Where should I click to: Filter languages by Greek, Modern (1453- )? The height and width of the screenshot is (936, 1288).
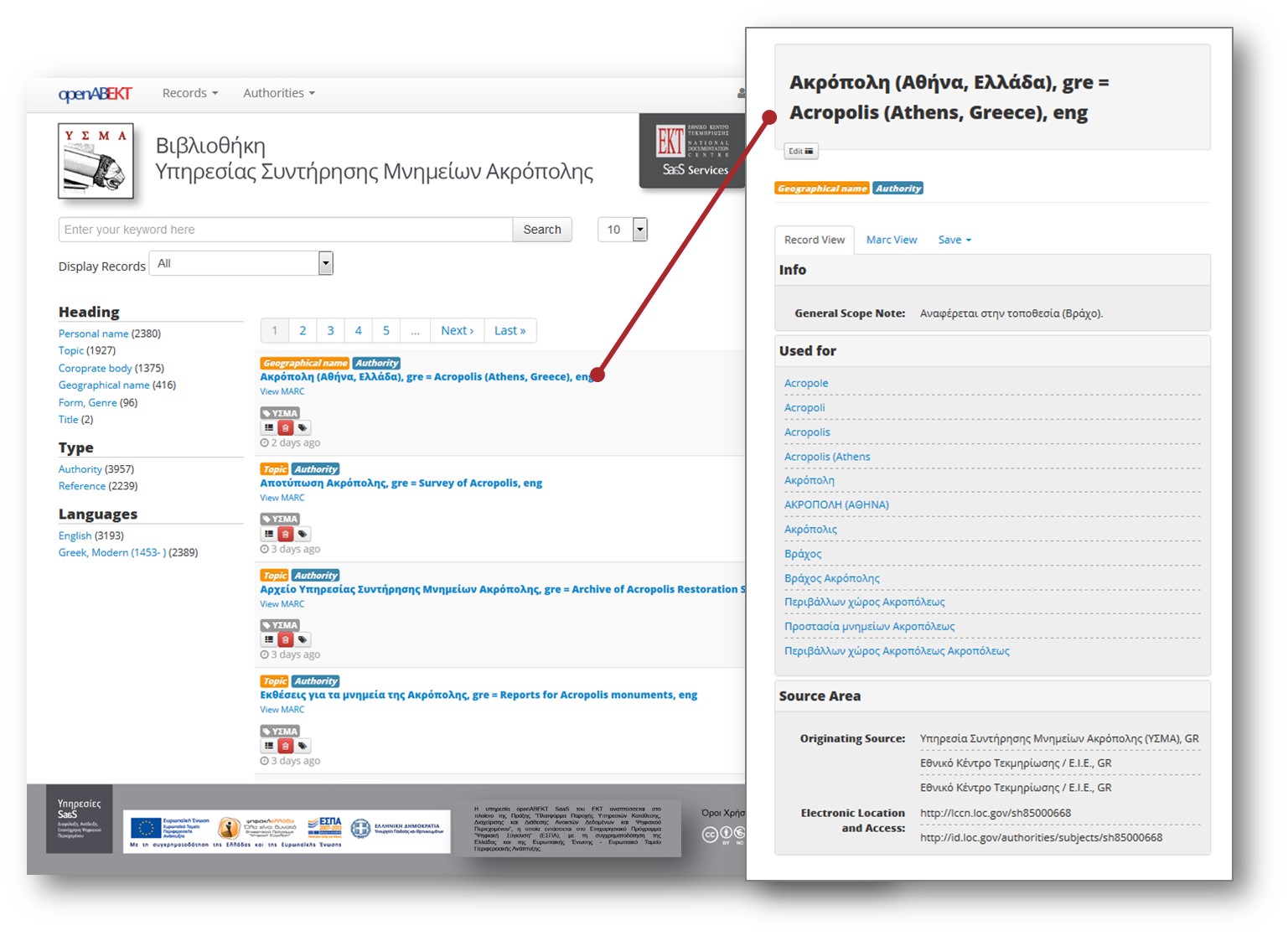112,552
